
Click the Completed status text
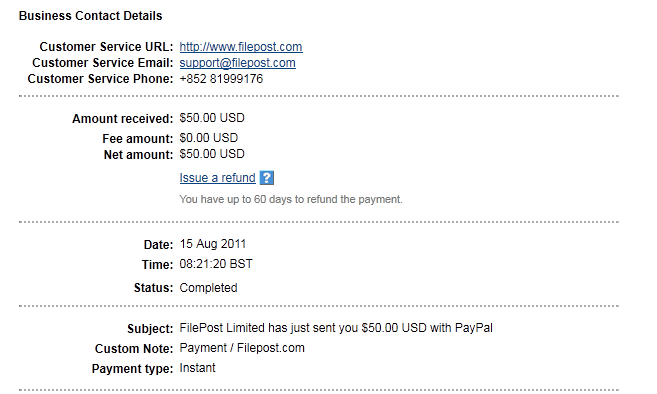click(208, 288)
